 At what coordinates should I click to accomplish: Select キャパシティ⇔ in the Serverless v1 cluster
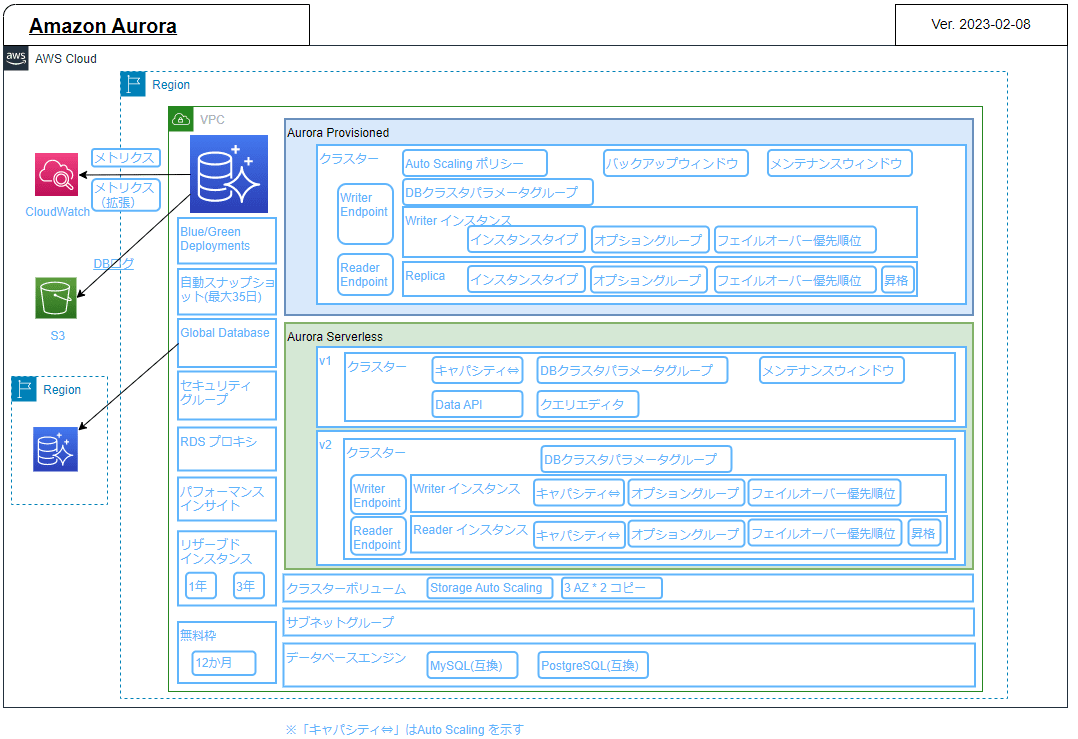coord(477,370)
